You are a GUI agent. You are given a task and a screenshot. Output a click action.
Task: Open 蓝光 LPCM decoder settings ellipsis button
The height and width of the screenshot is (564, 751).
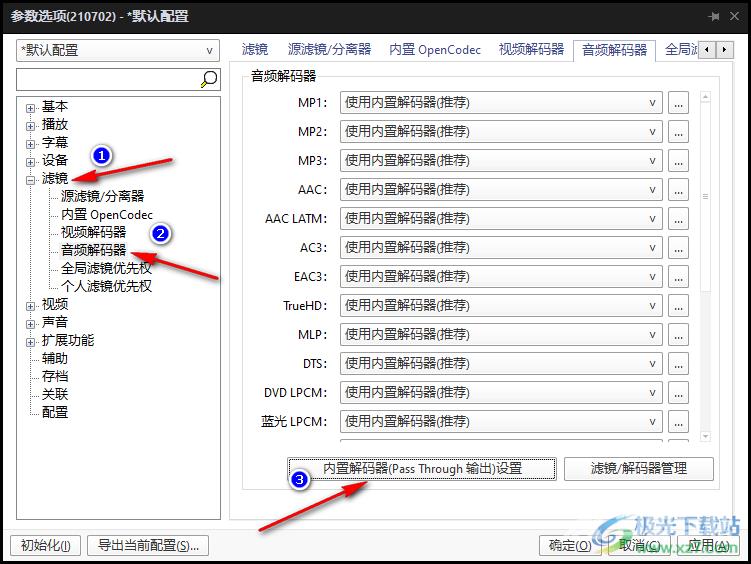point(678,421)
